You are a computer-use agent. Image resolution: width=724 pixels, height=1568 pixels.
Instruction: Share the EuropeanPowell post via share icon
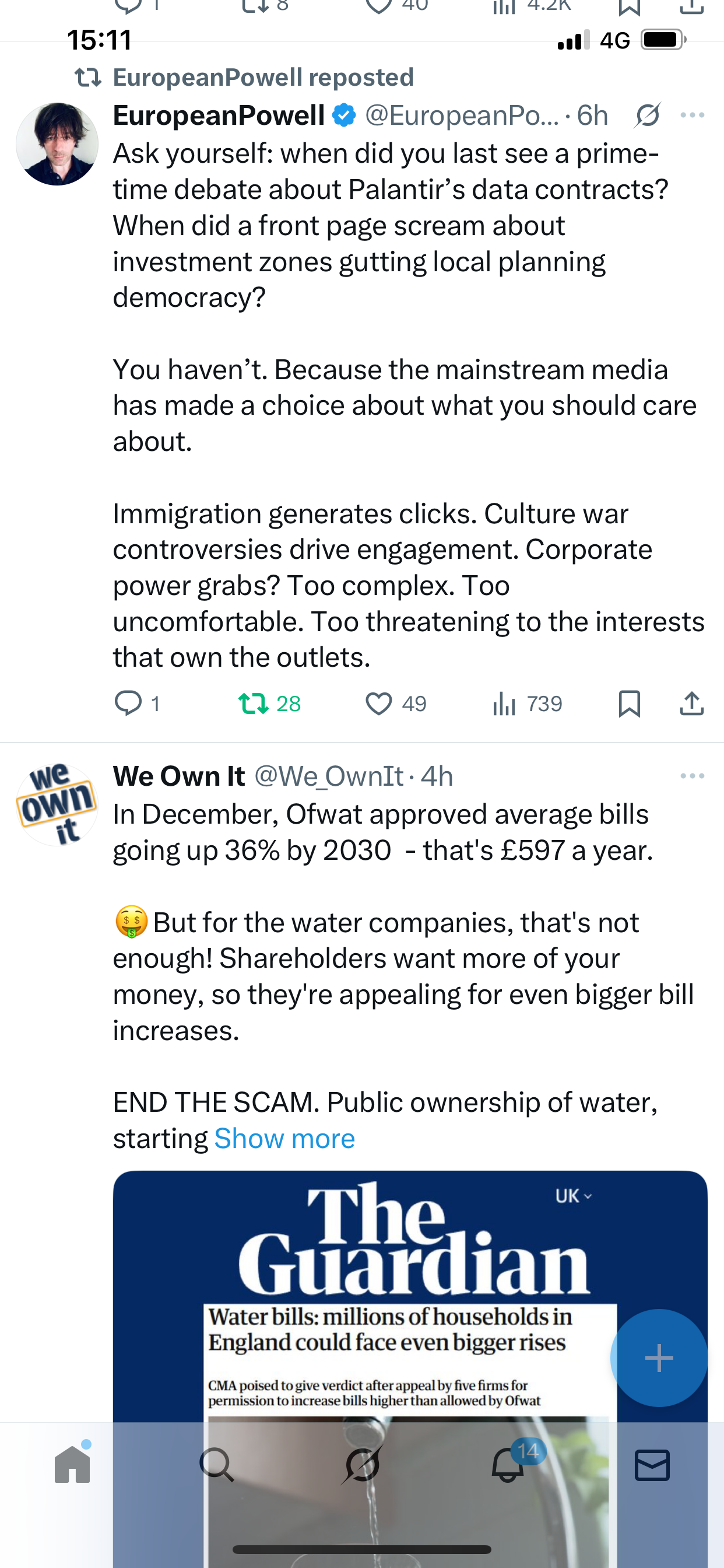point(691,703)
